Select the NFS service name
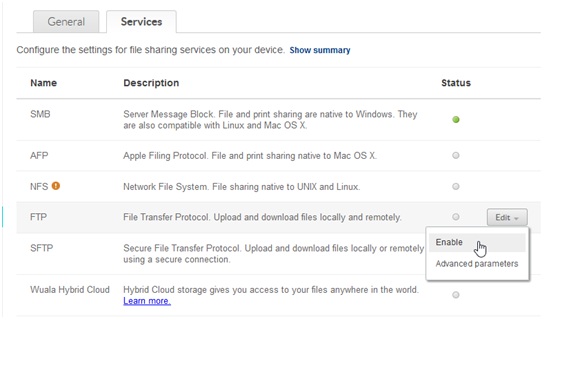 [x=39, y=186]
